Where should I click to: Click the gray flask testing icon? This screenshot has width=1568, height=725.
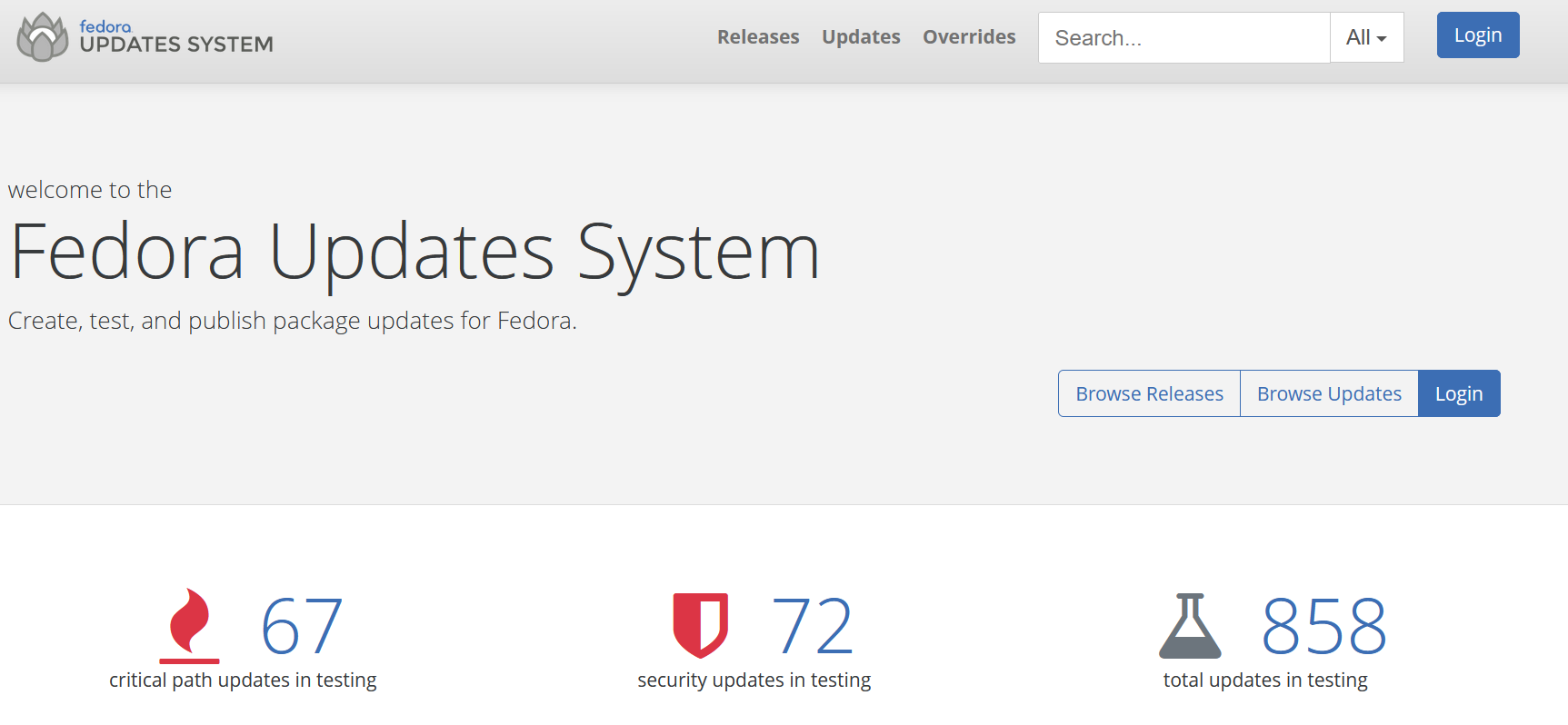tap(1190, 626)
